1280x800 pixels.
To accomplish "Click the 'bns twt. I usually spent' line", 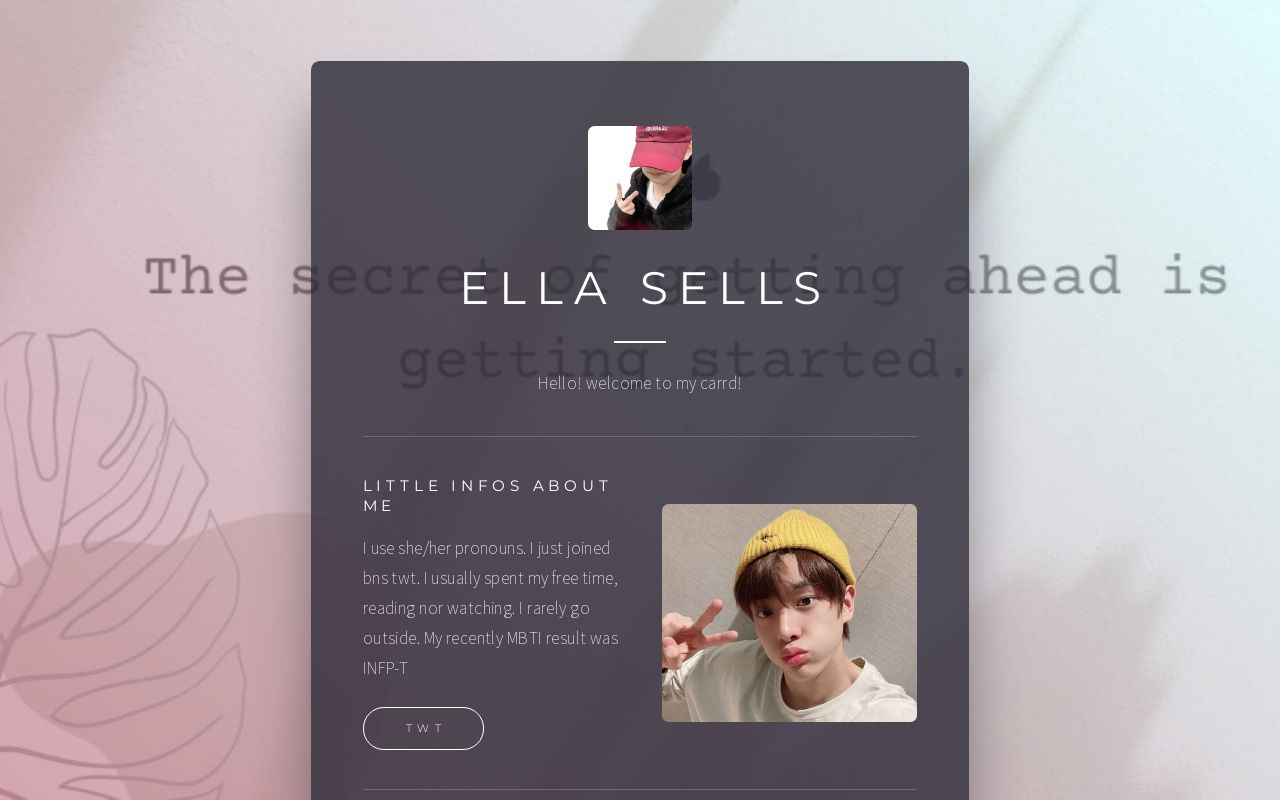I will (x=490, y=578).
